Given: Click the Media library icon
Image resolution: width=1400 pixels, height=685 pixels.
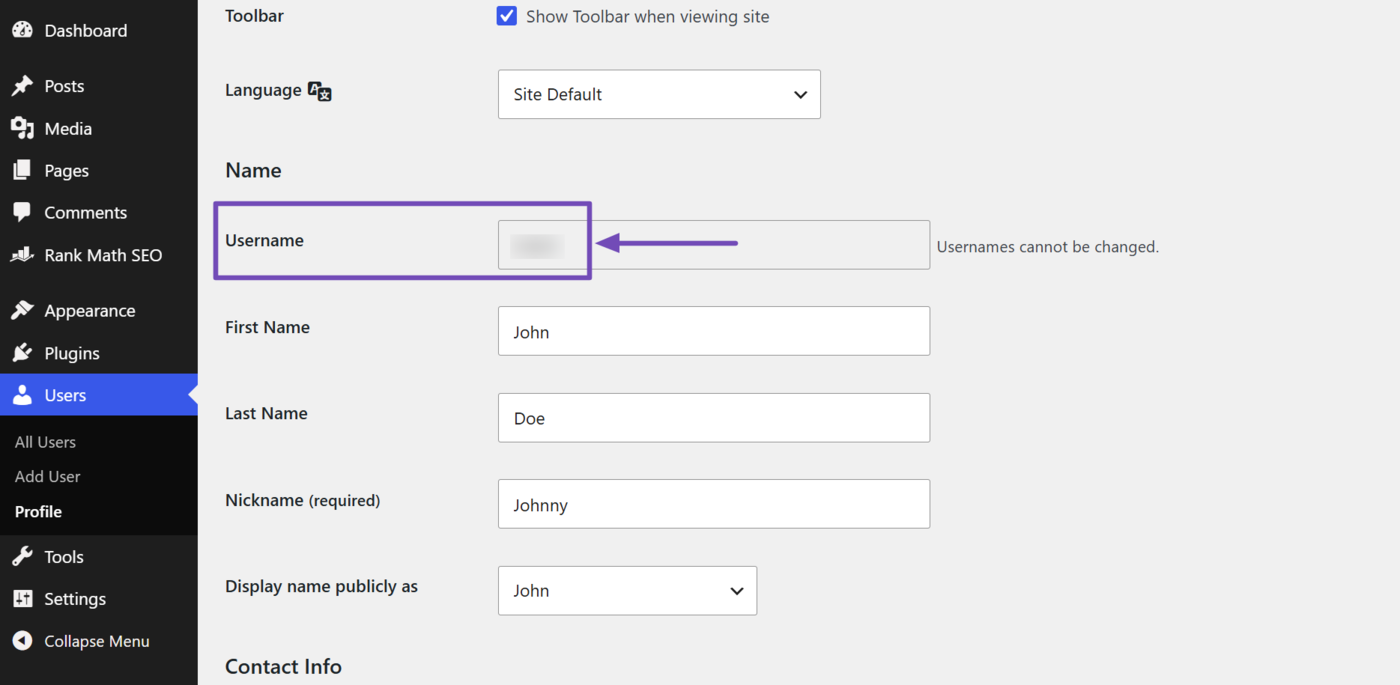Looking at the screenshot, I should point(22,128).
